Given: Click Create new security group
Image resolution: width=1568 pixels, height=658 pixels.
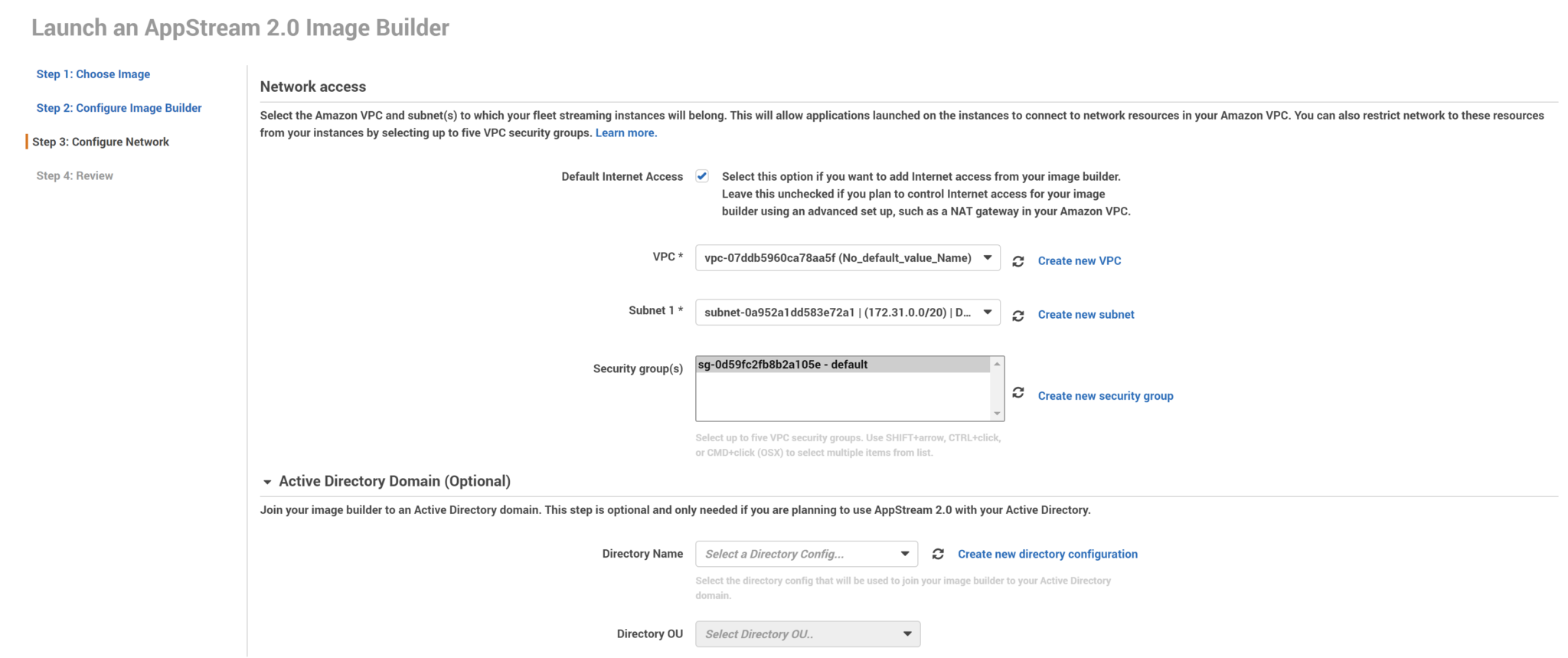Looking at the screenshot, I should tap(1106, 395).
